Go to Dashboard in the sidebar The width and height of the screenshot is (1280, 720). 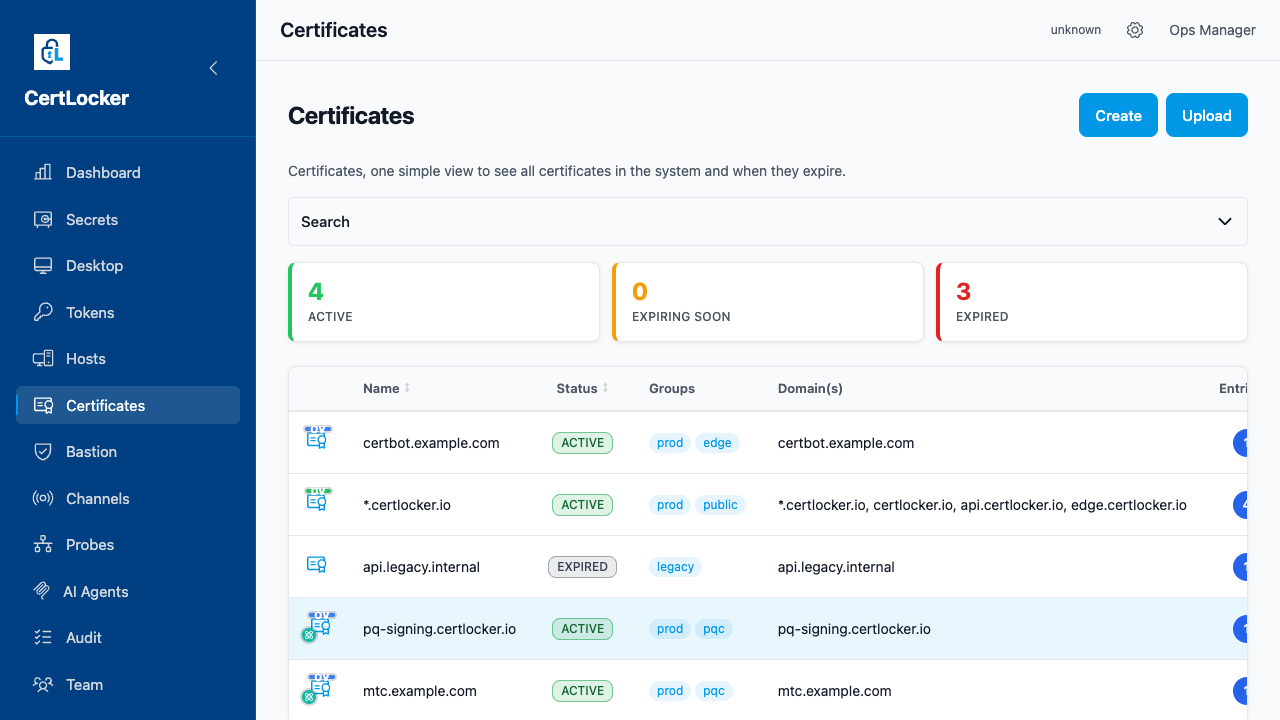[x=128, y=172]
